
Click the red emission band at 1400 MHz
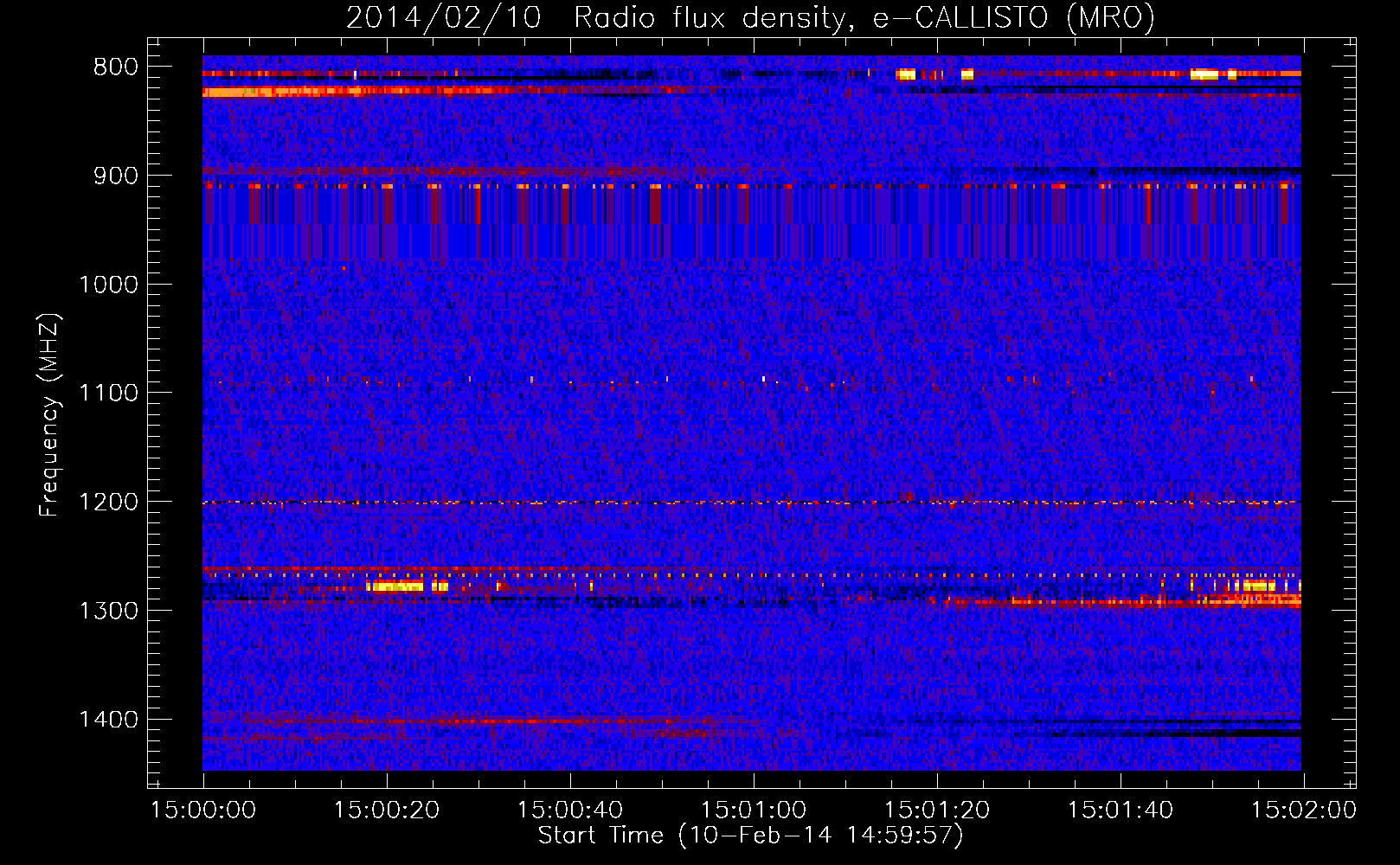coord(485,720)
